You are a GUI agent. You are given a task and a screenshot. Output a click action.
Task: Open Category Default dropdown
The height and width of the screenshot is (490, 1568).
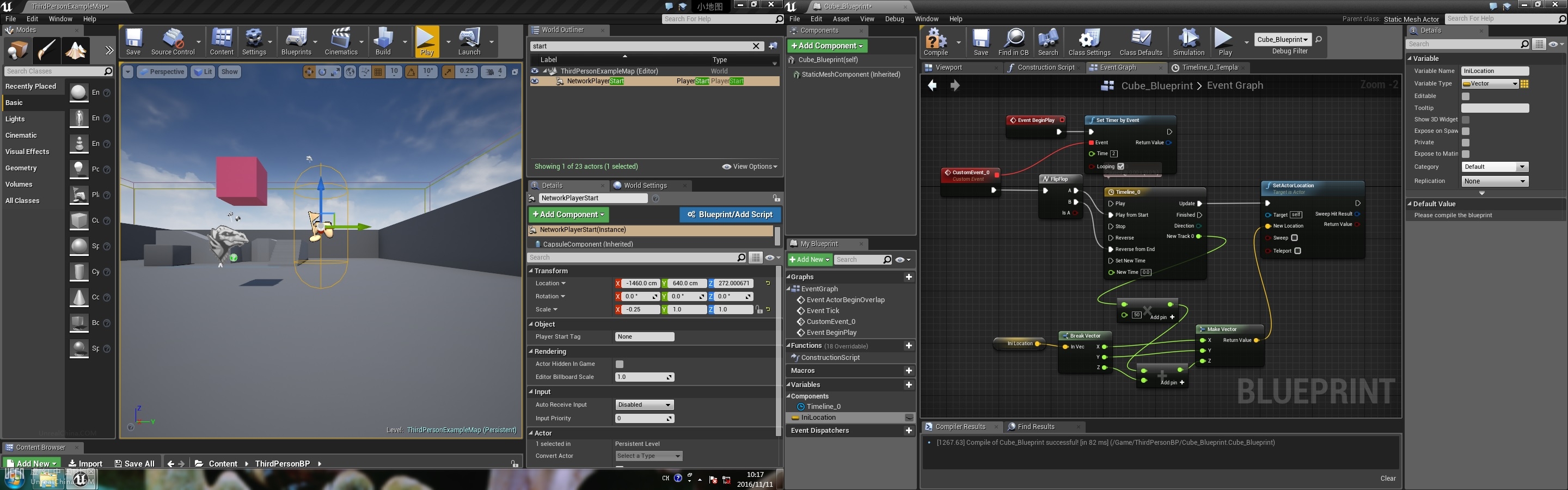coord(1495,167)
